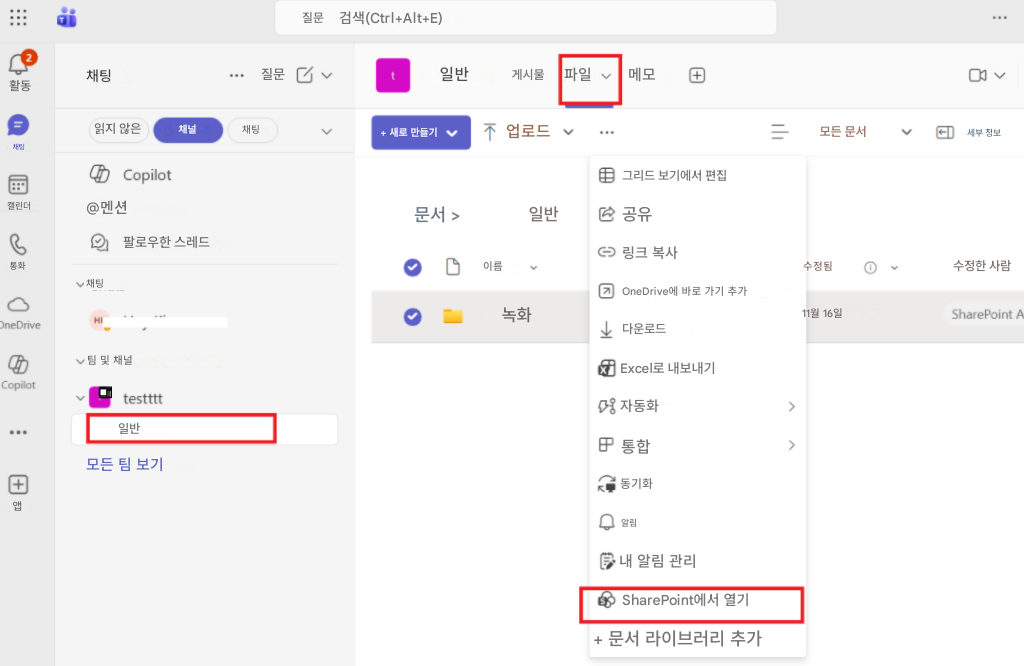1024x666 pixels.
Task: Toggle select all items checkbox
Action: tap(412, 267)
